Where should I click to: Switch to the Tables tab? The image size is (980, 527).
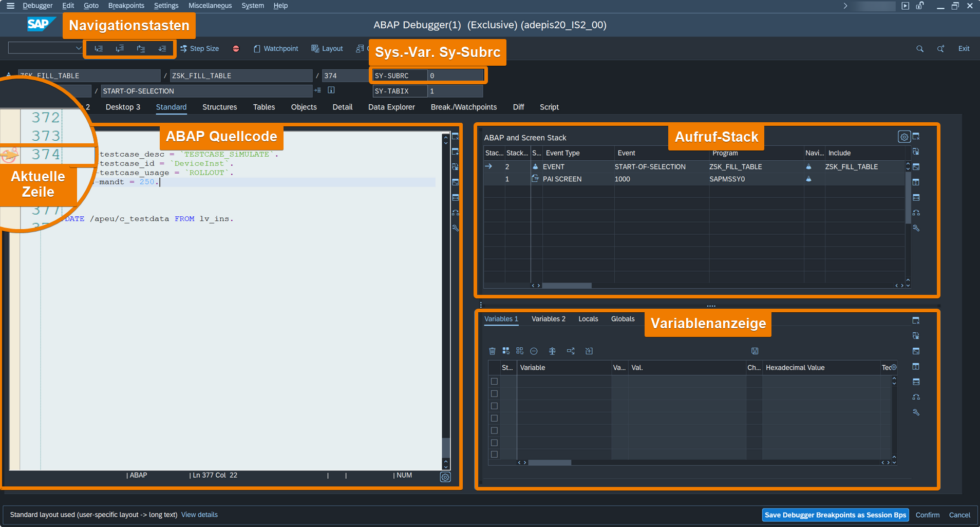[264, 107]
